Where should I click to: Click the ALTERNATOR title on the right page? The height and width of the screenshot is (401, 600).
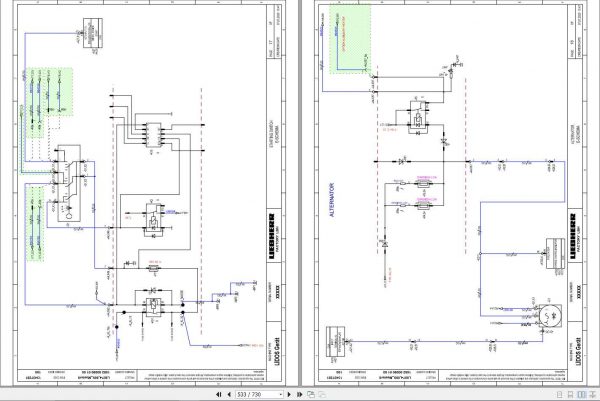pos(332,200)
